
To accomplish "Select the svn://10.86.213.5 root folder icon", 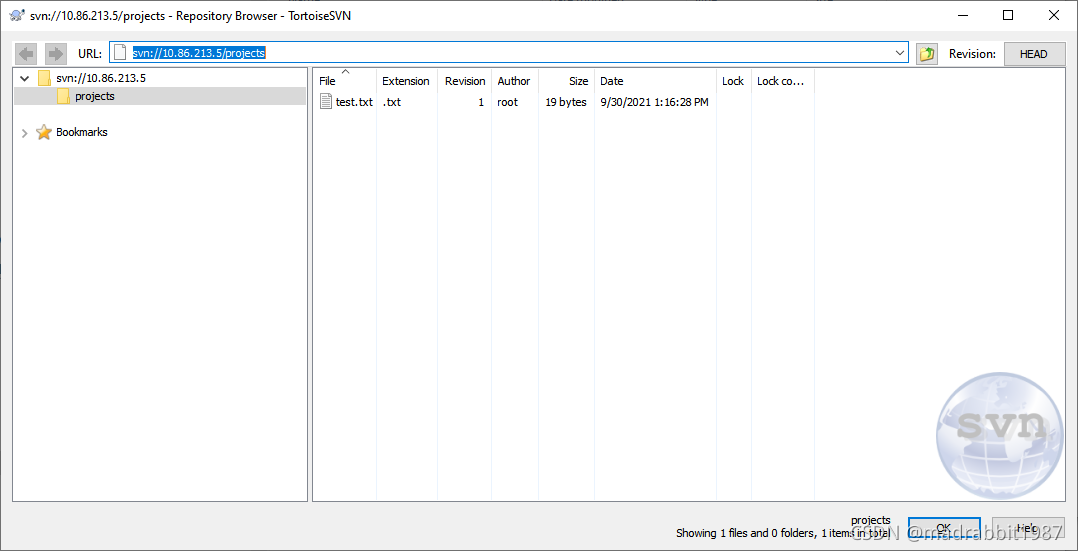I will pyautogui.click(x=45, y=78).
